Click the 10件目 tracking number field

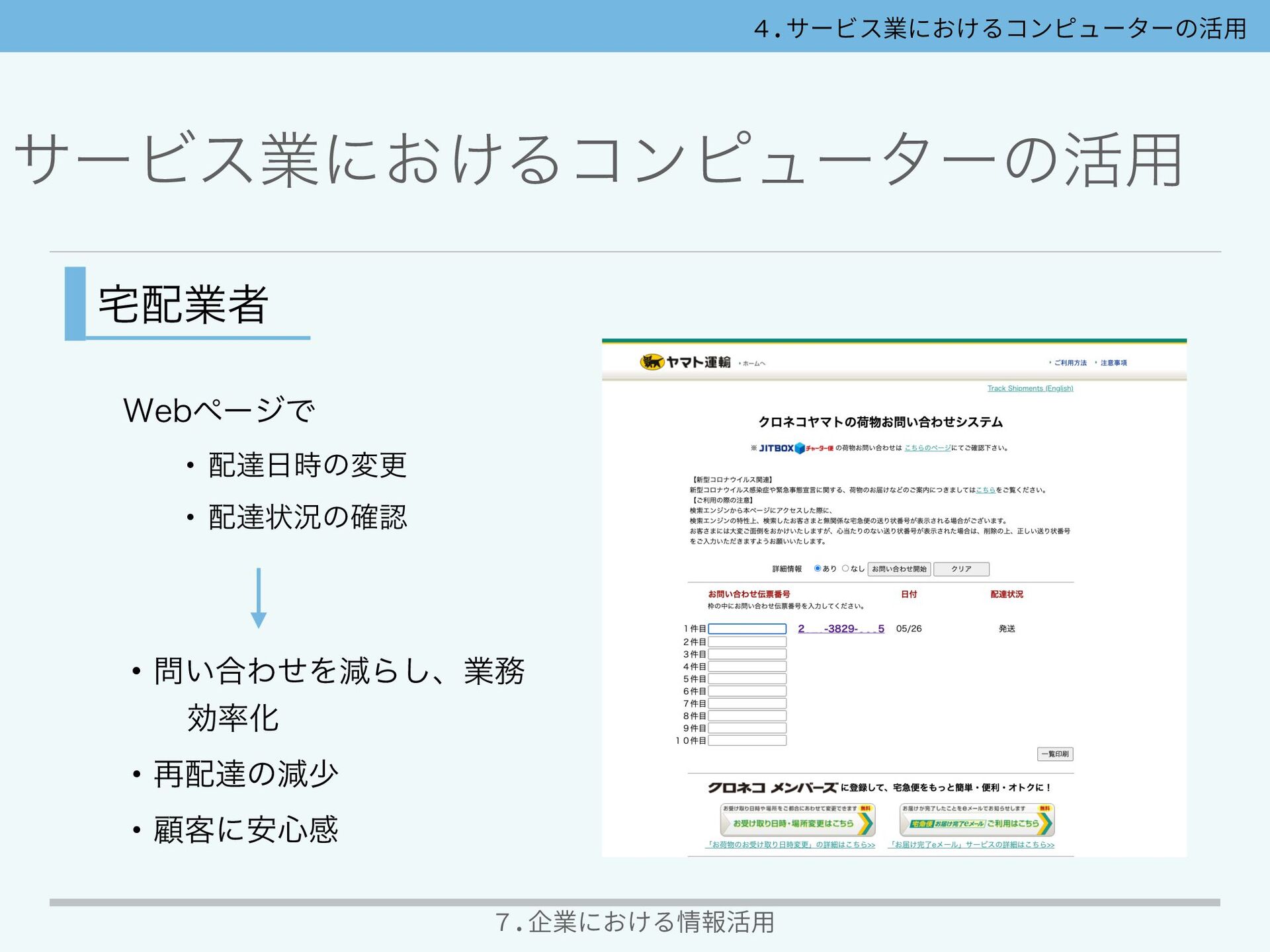747,740
